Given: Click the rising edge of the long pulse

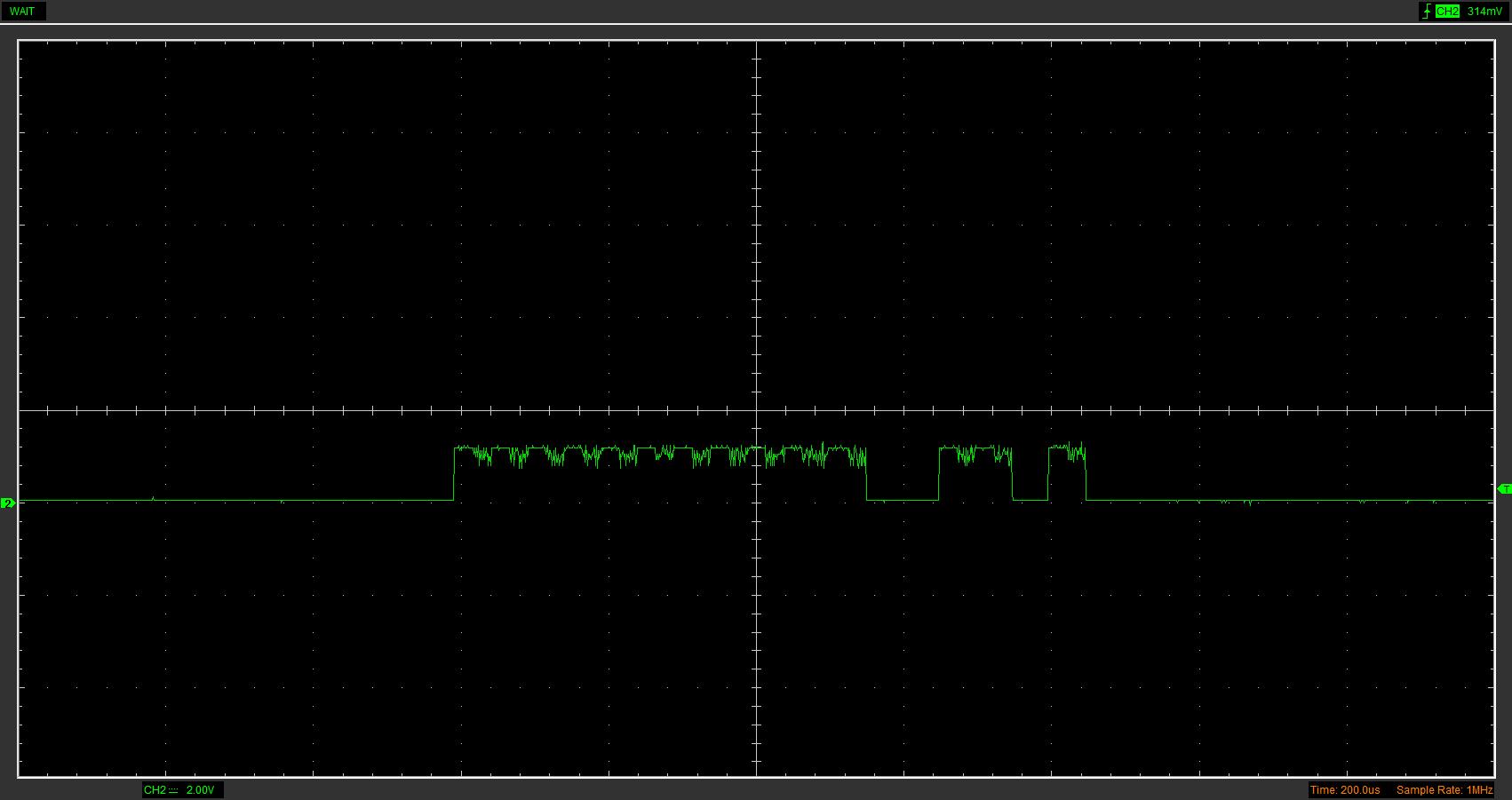Looking at the screenshot, I should coord(454,475).
